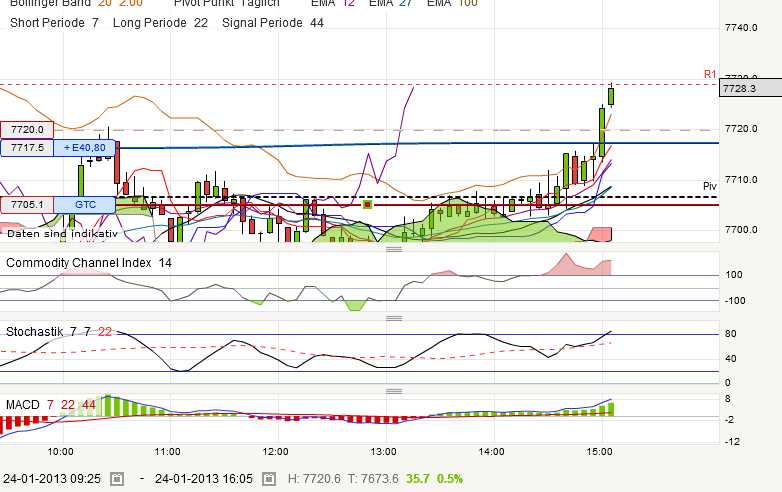The height and width of the screenshot is (492, 782).
Task: Click the R1 resistance label
Action: [710, 74]
